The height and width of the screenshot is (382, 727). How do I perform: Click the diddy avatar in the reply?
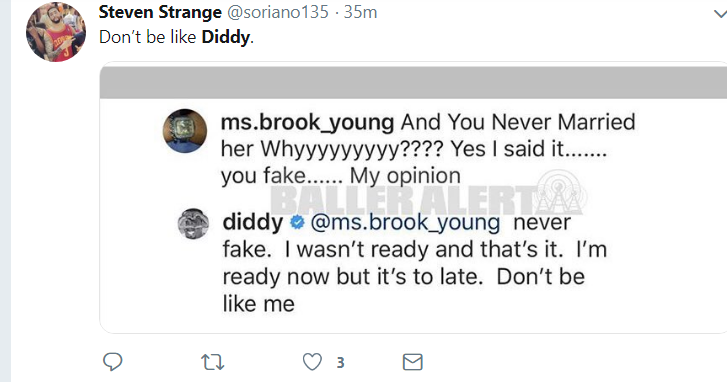click(x=193, y=223)
